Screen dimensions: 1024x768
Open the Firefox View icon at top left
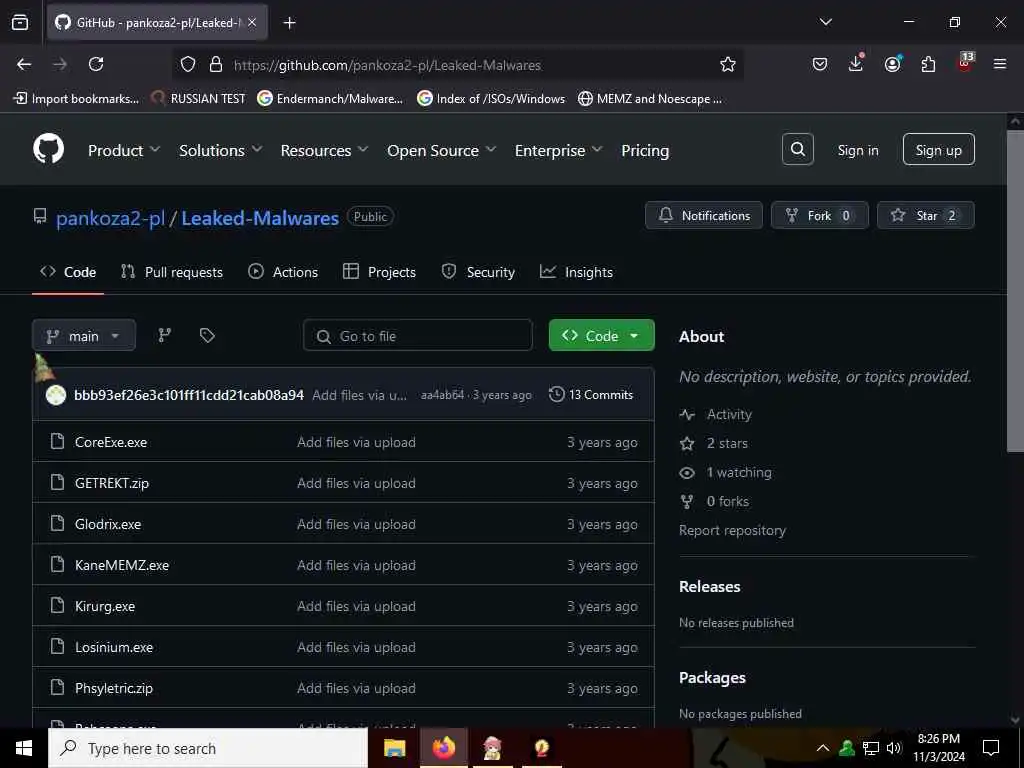click(x=20, y=22)
